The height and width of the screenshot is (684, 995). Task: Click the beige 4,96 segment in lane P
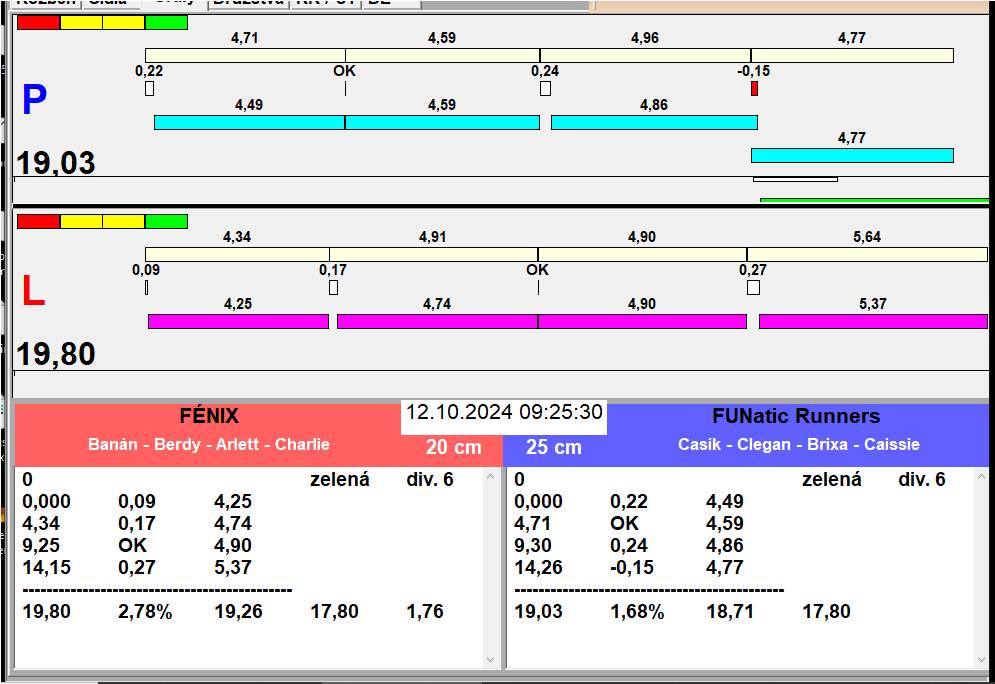[645, 55]
